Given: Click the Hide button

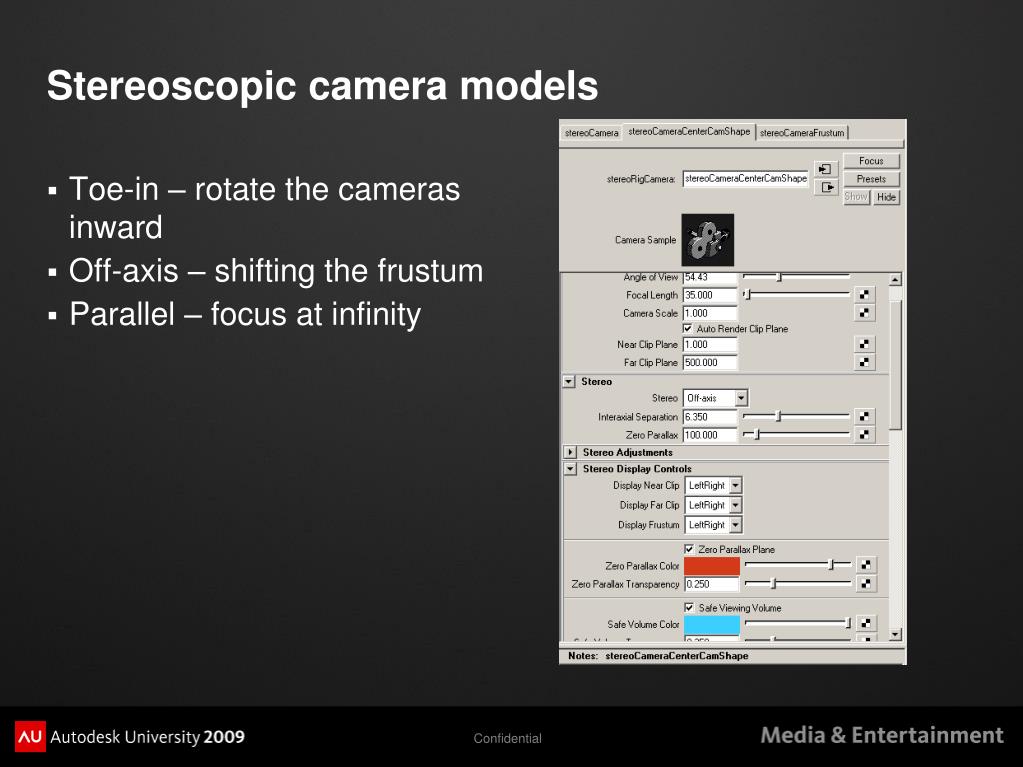Looking at the screenshot, I should point(886,197).
